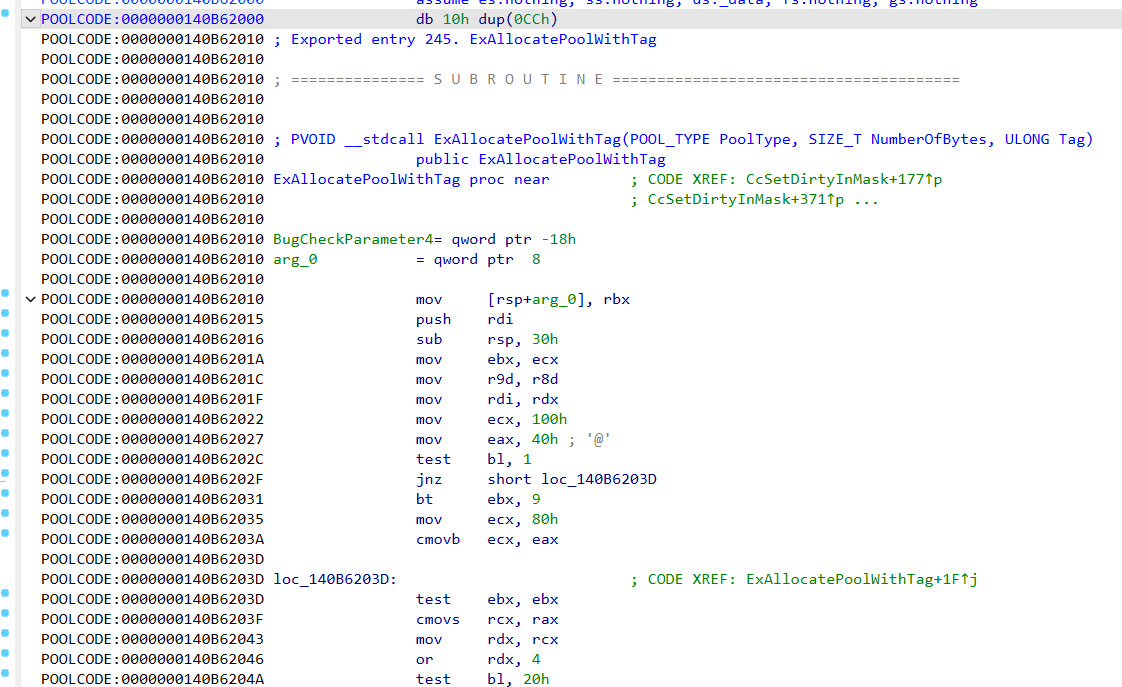Click the ecx, 80h operand
Screen dimensions: 1122x687
(522, 520)
